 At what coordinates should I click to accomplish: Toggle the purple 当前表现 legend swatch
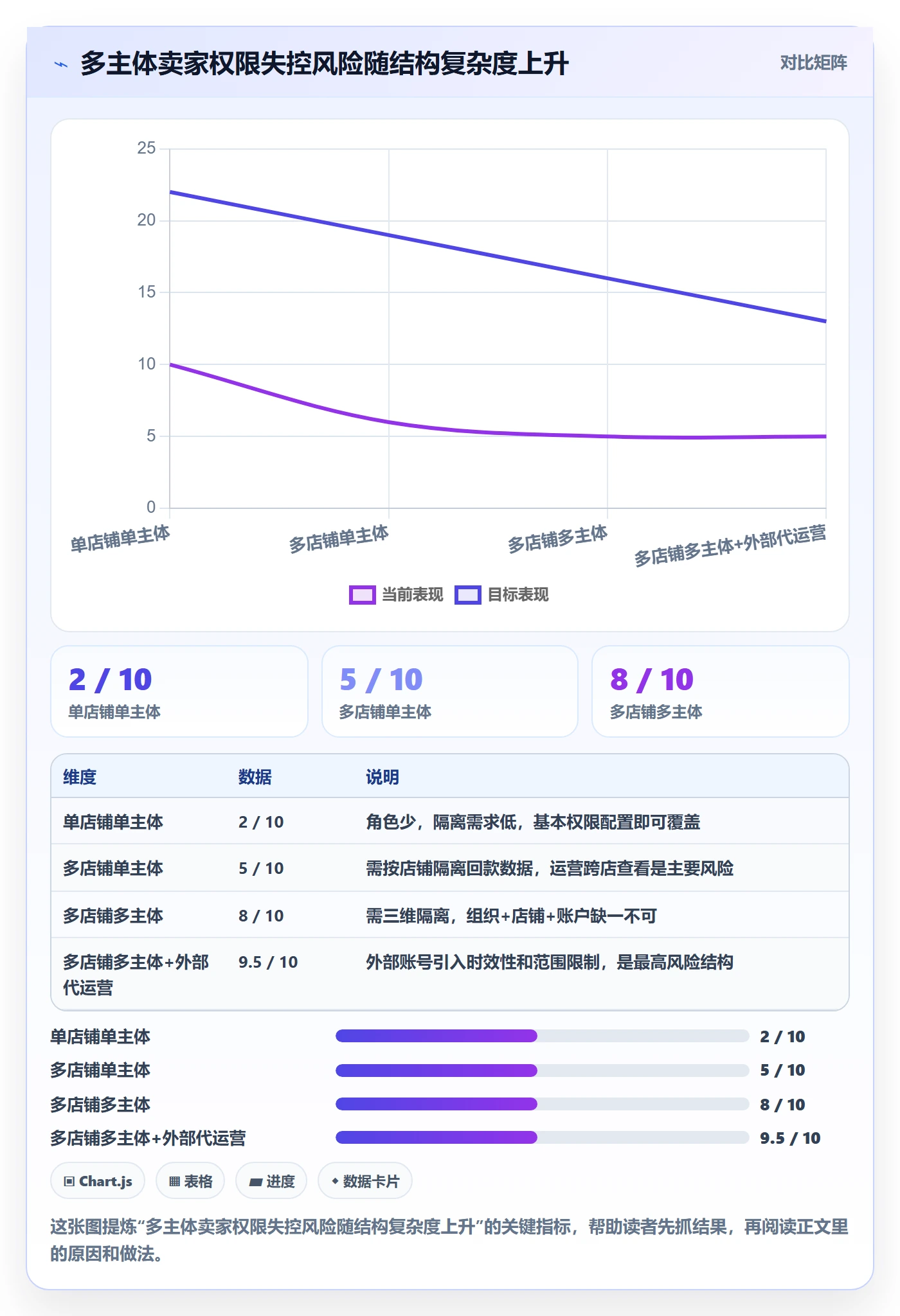click(x=362, y=595)
